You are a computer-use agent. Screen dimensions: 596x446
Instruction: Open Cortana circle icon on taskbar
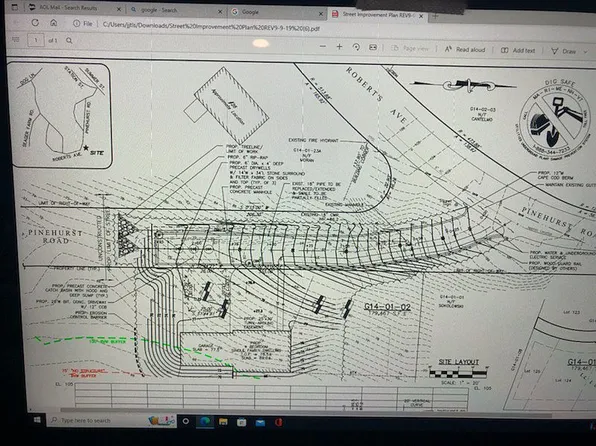(x=185, y=421)
